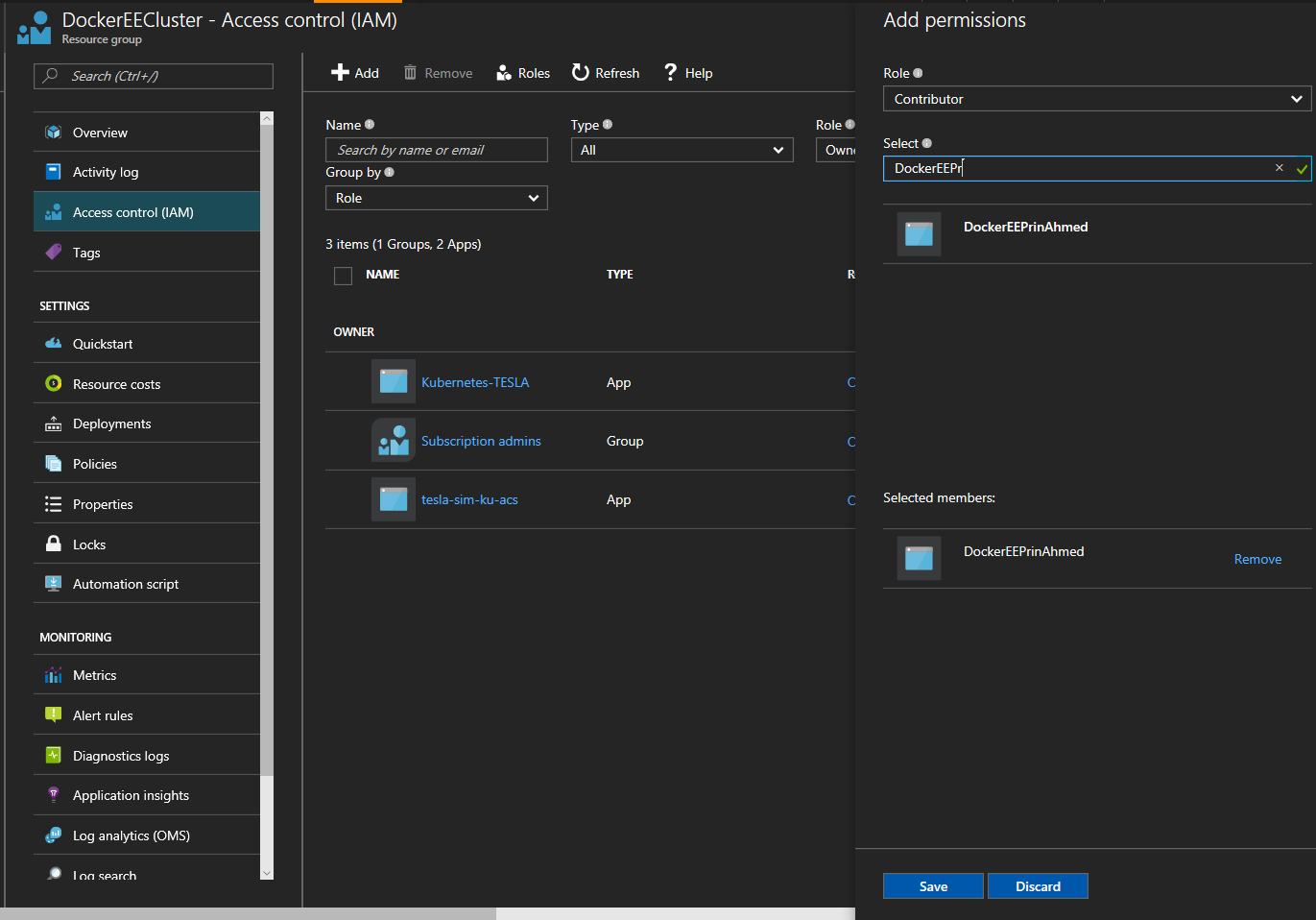
Task: Click the Alert rules exclamation icon
Action: click(x=54, y=714)
